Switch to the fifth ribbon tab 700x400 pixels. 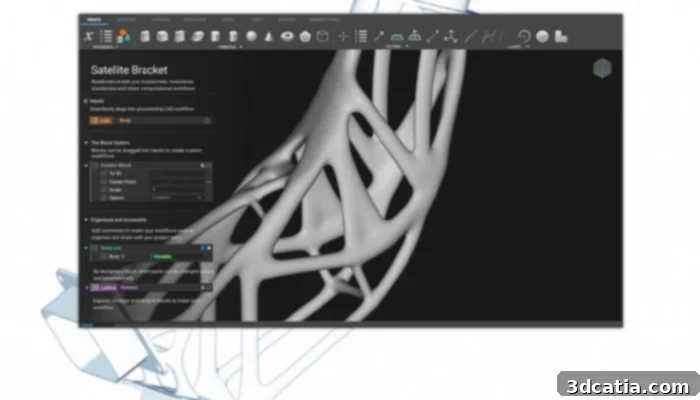point(228,20)
